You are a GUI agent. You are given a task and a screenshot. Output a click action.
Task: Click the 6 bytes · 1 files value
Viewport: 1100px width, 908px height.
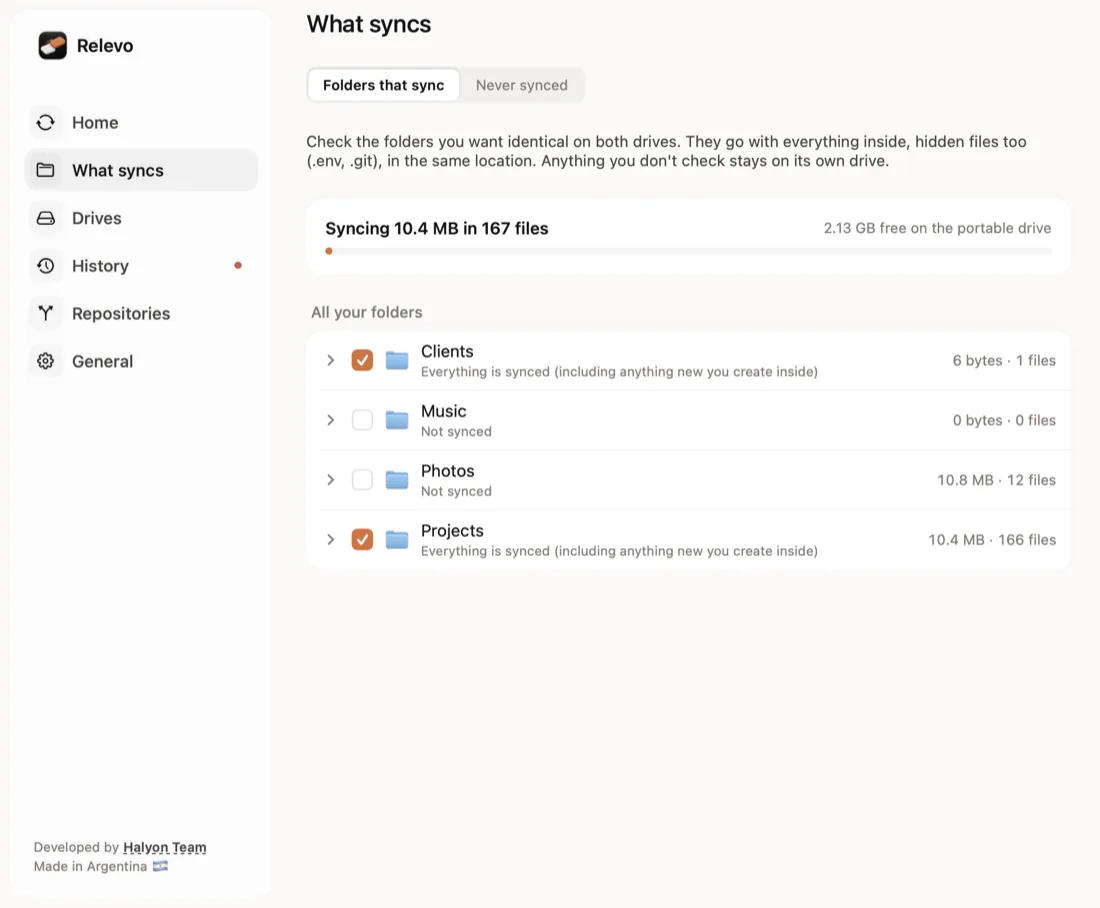[x=1005, y=361]
